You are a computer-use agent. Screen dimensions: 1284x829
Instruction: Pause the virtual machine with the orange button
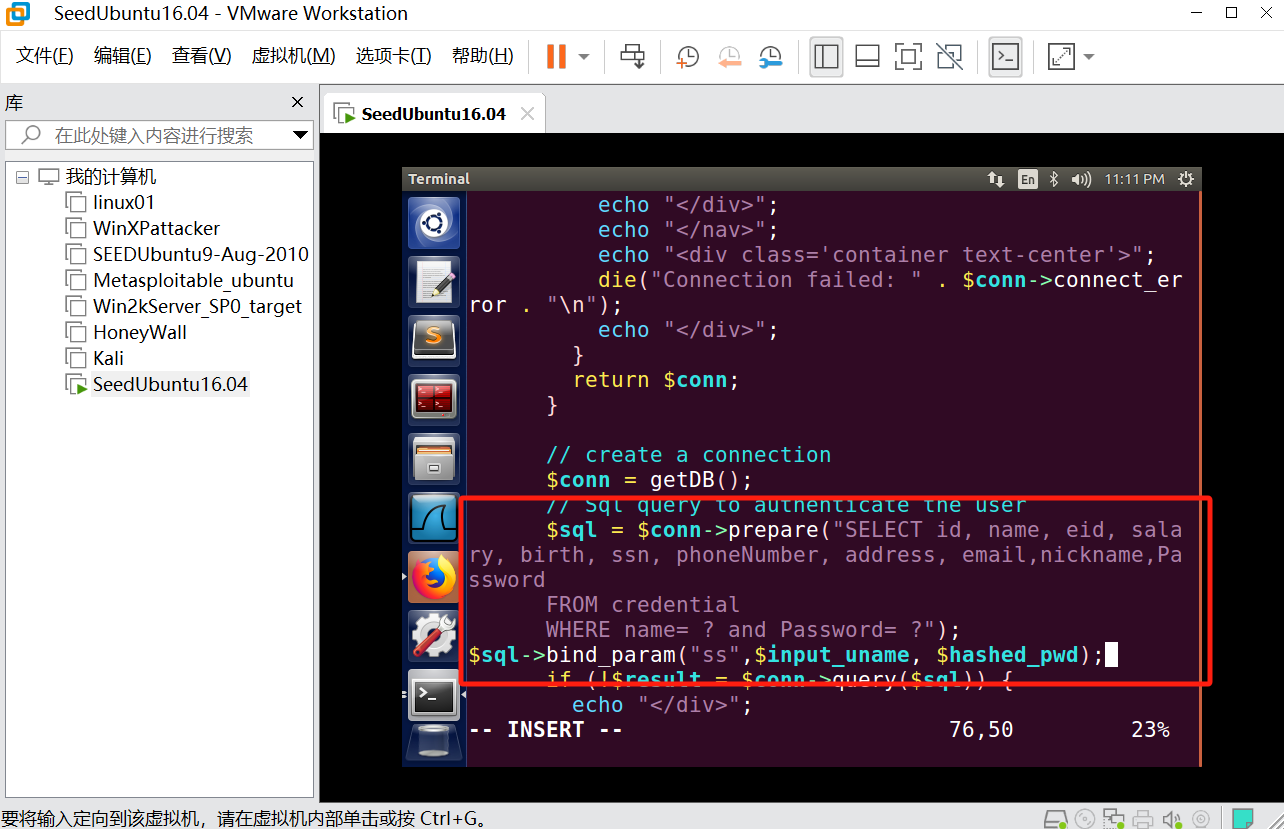tap(556, 56)
